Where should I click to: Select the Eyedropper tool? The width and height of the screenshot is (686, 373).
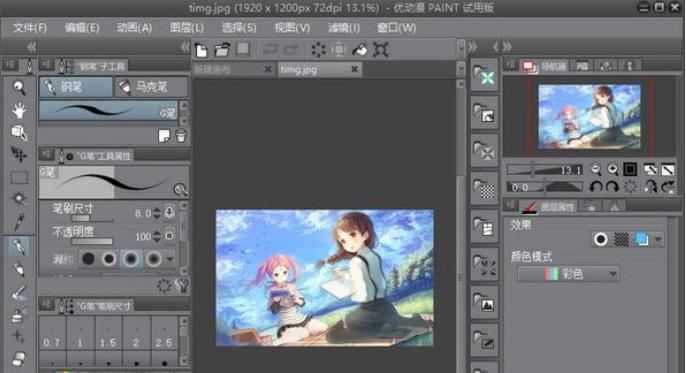pyautogui.click(x=19, y=222)
